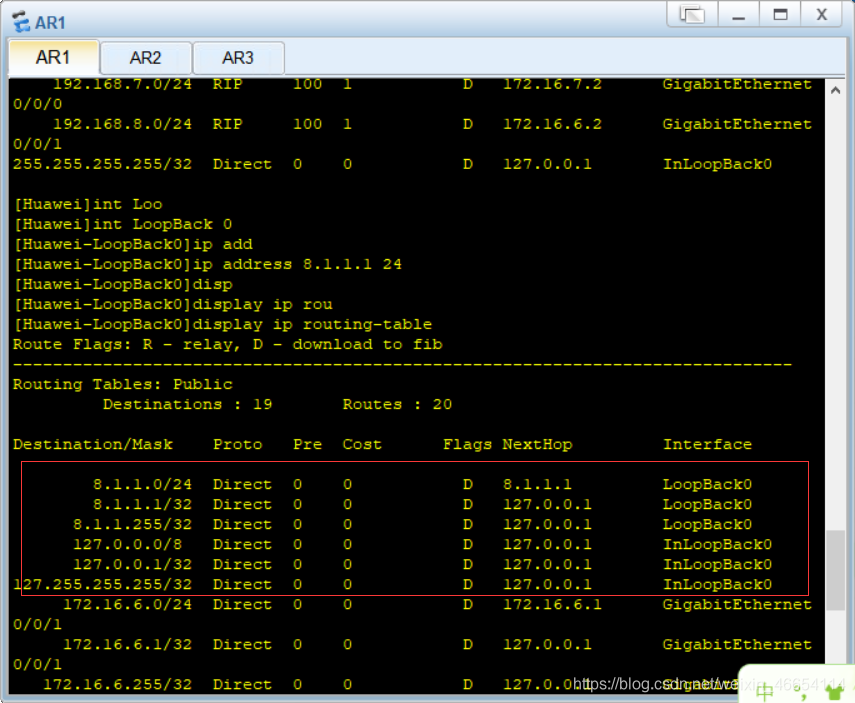The height and width of the screenshot is (703, 855).
Task: Click the 'Proto' column header
Action: [x=238, y=444]
